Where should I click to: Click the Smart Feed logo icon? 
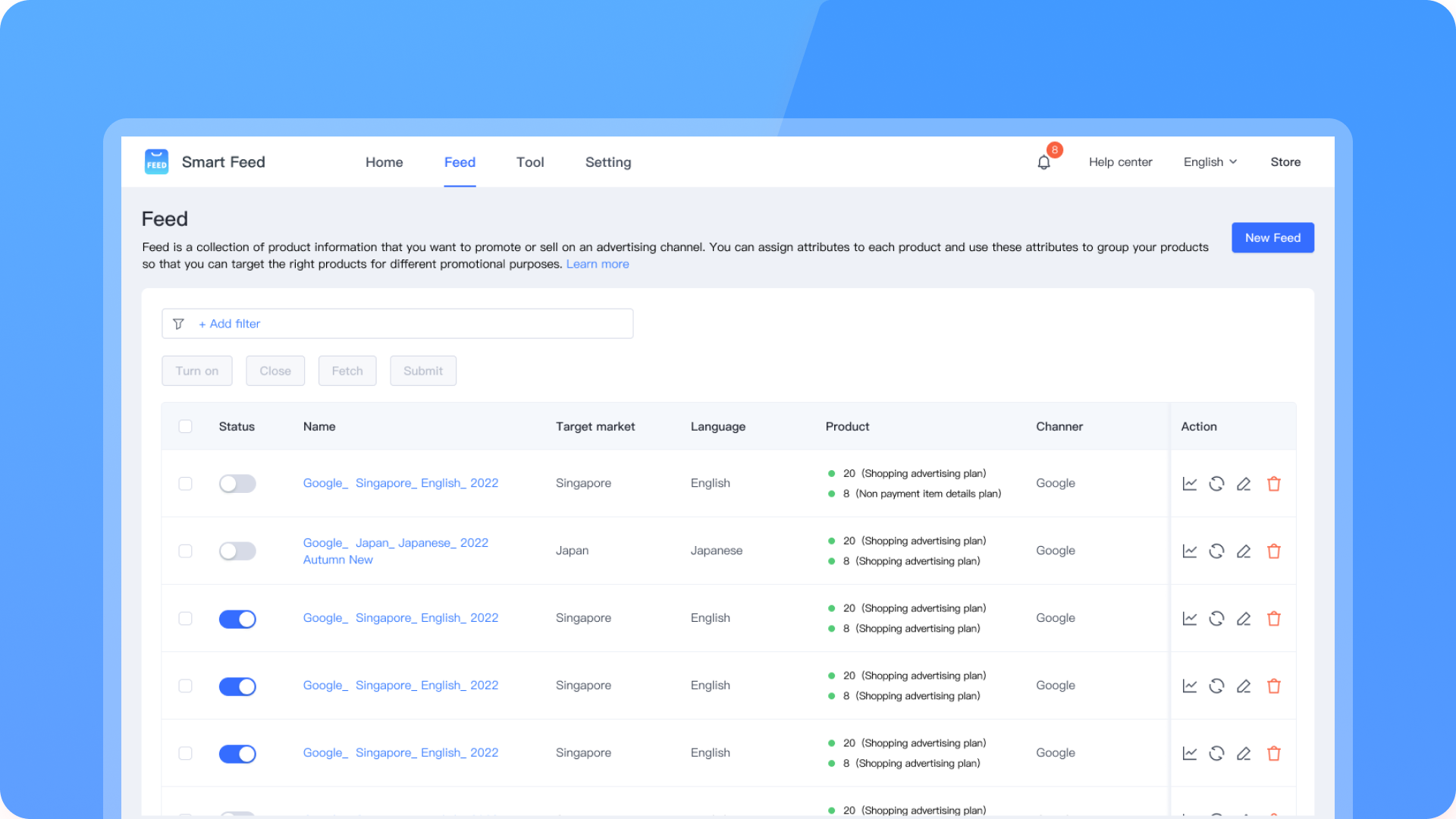click(157, 162)
